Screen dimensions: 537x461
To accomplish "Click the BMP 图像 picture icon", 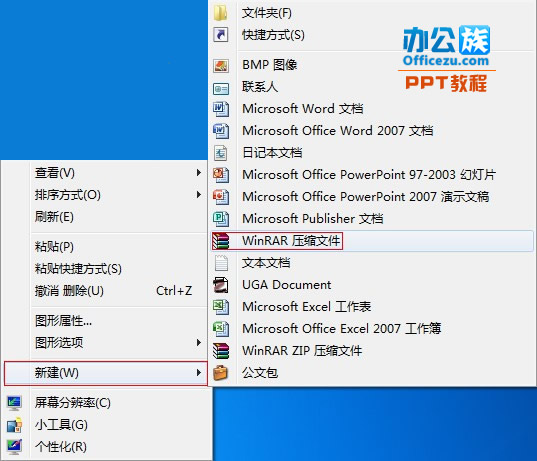I will 221,65.
